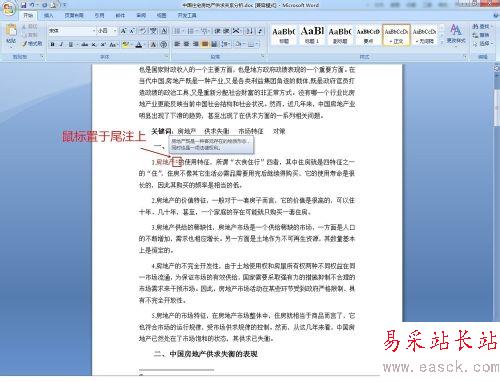Switch to the 开始 (Home) tab
This screenshot has height=382, width=500.
point(28,15)
